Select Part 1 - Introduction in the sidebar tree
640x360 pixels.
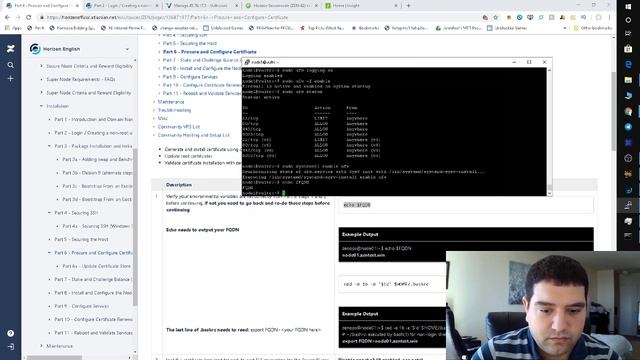pyautogui.click(x=93, y=120)
